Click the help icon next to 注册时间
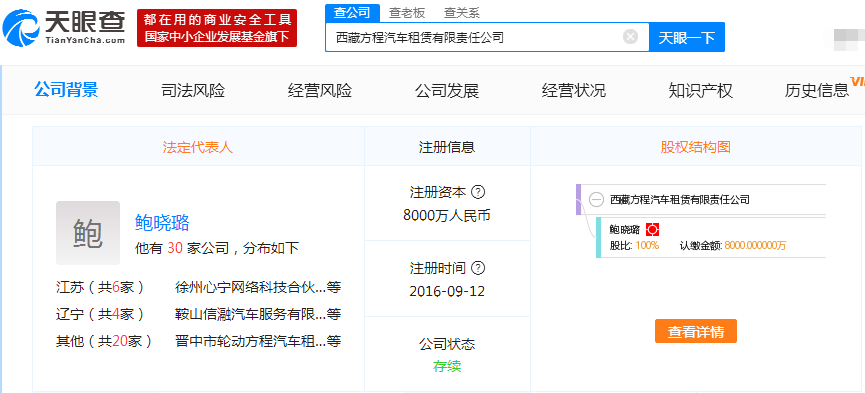Screen dimensions: 865x393 pos(479,268)
